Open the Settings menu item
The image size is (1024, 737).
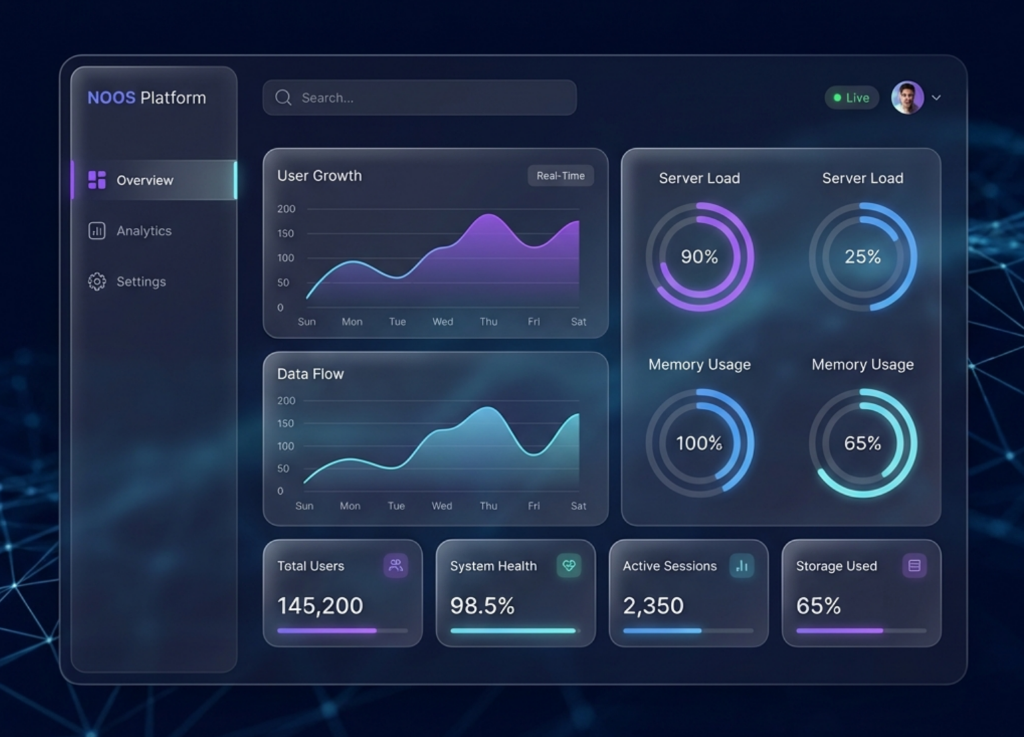click(141, 282)
